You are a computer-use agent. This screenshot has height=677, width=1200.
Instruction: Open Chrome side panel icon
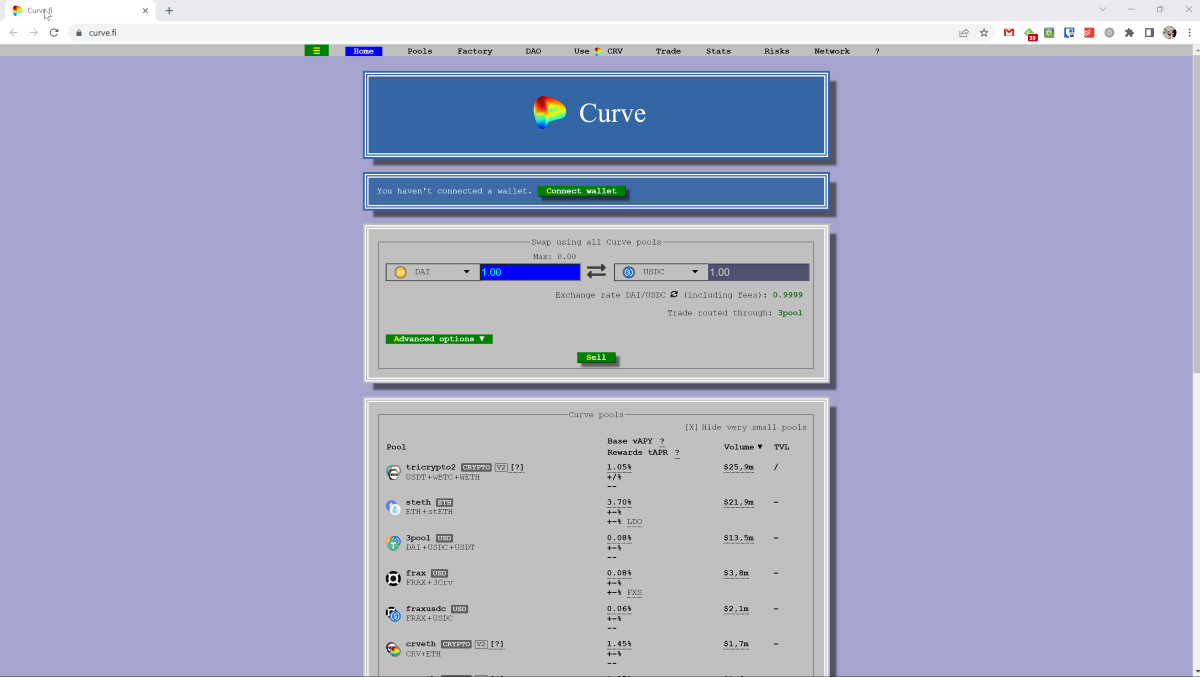coord(1149,32)
